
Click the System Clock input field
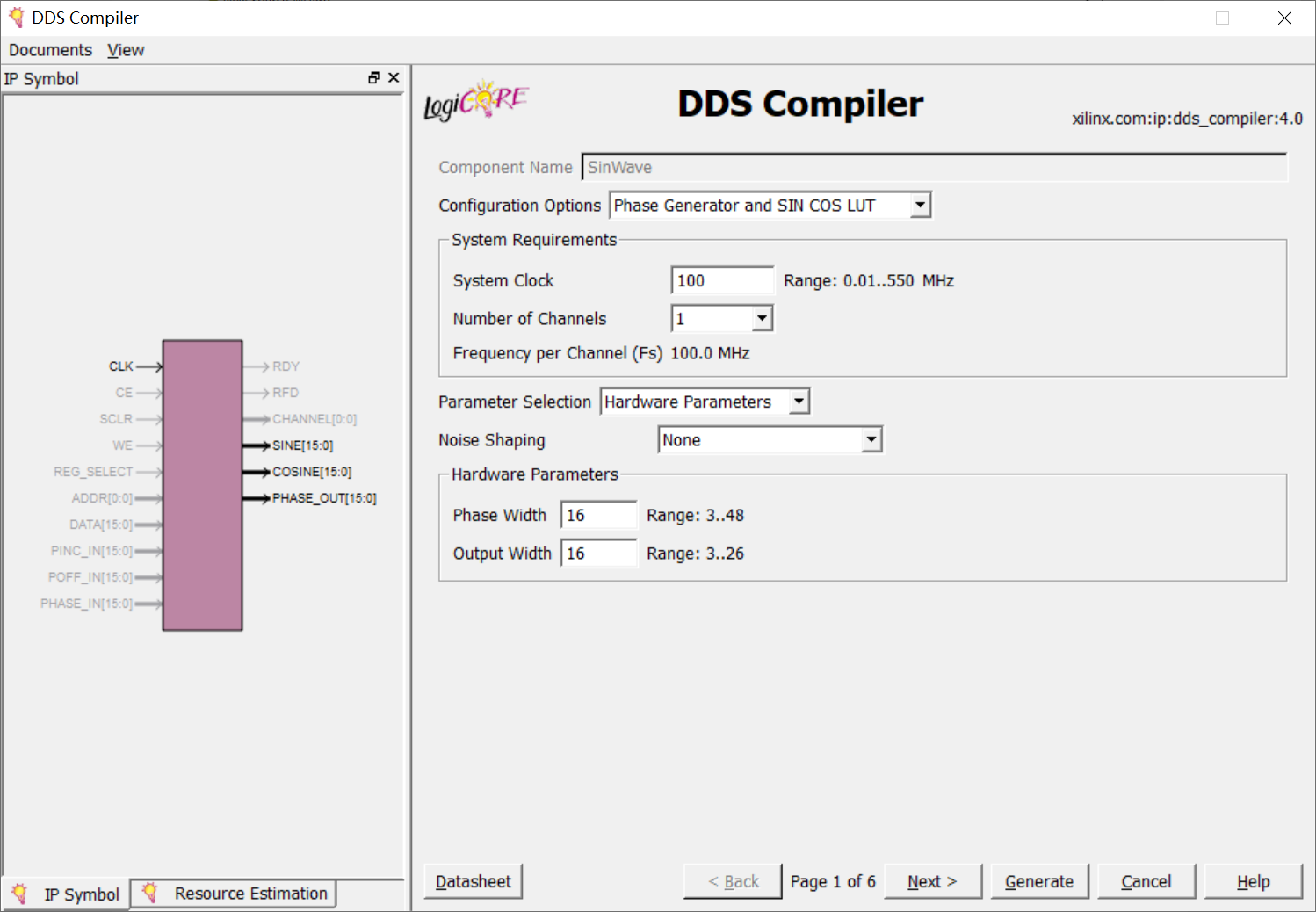722,280
